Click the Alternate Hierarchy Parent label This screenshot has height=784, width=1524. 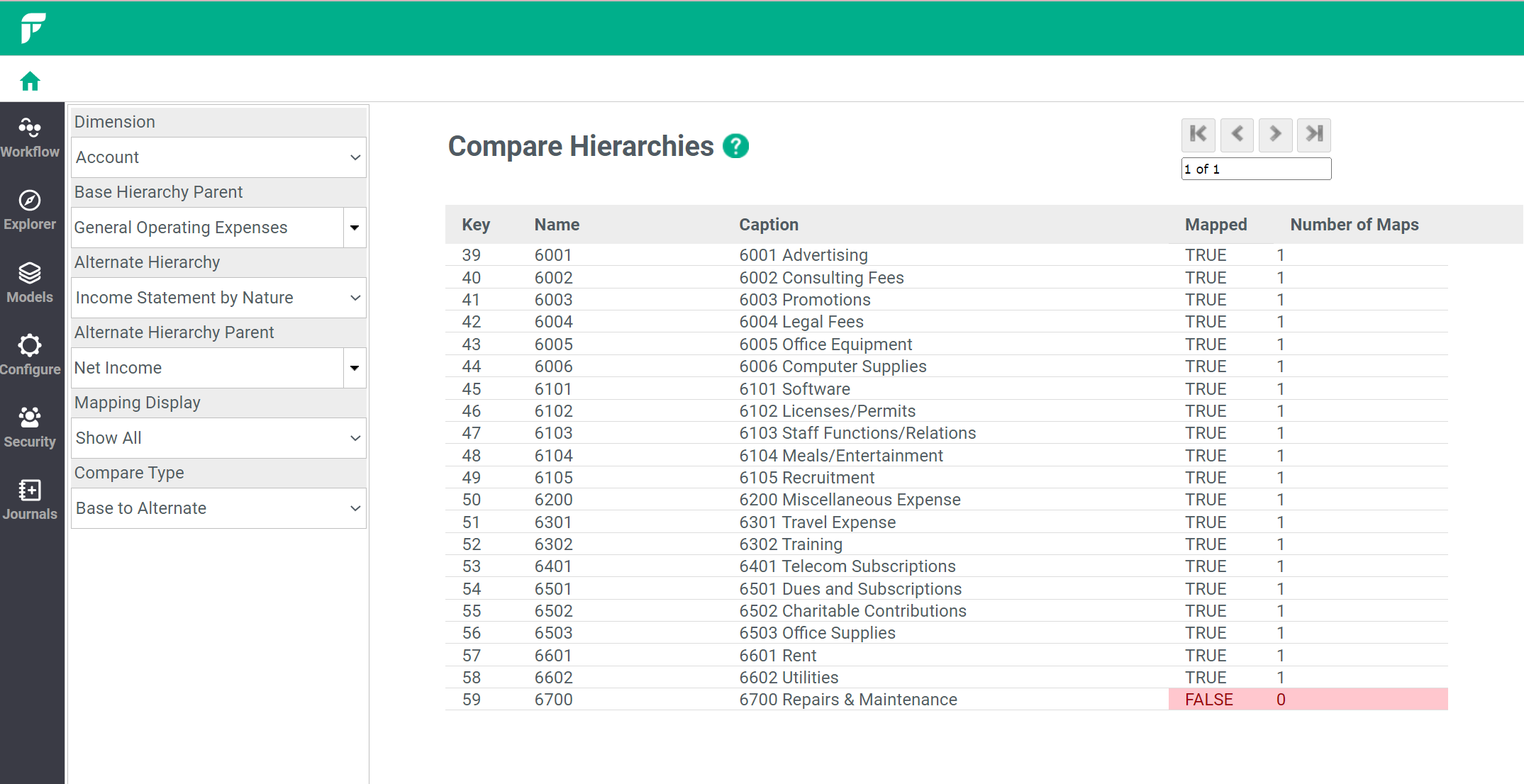174,332
